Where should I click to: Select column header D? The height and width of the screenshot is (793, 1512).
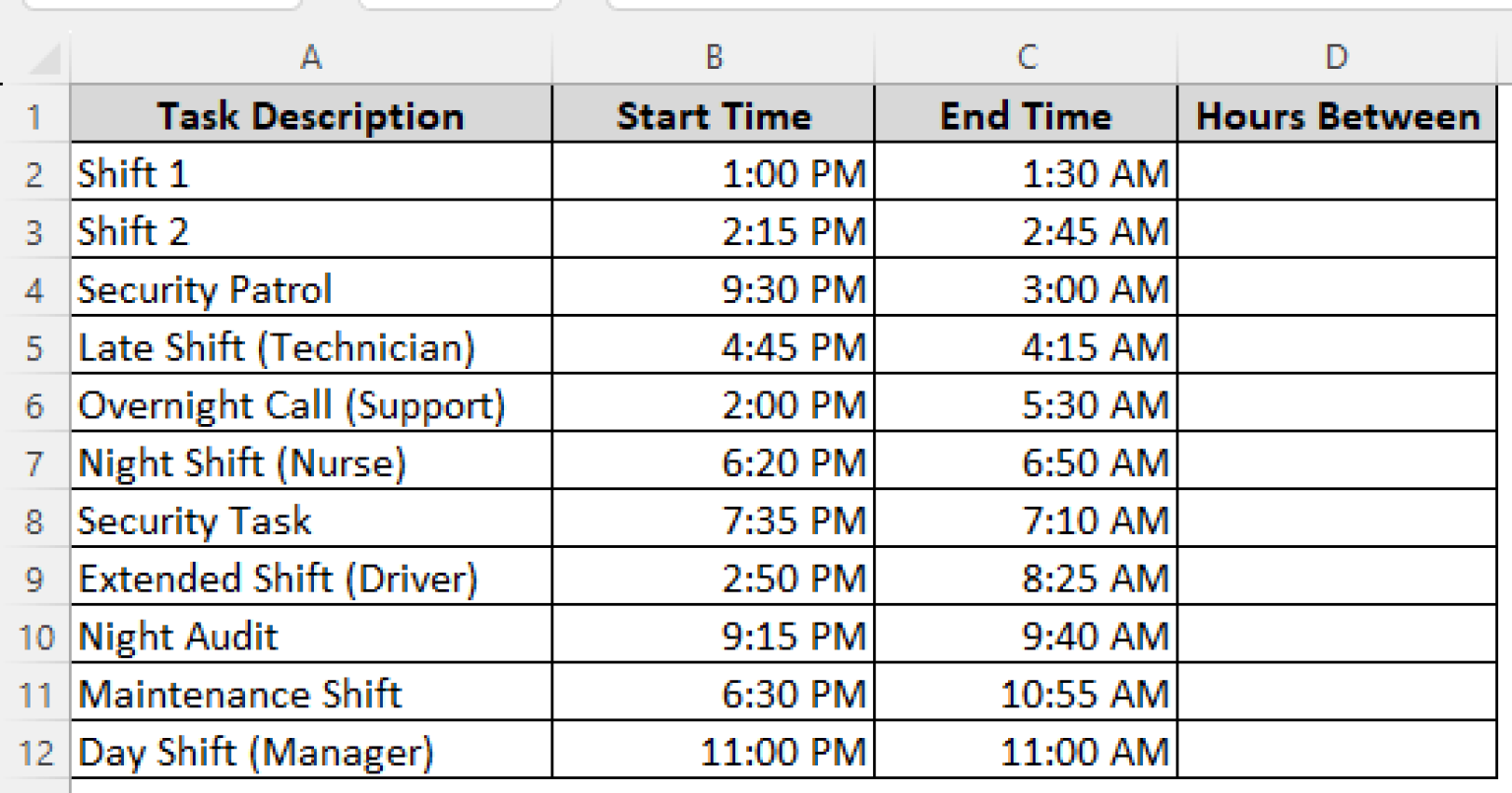point(1337,57)
